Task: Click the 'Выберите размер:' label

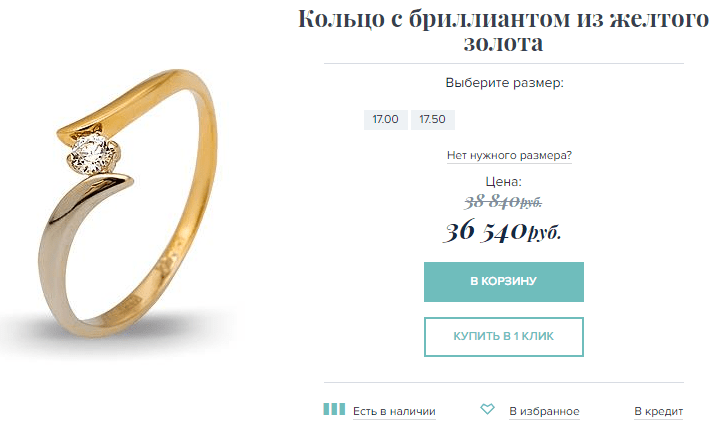Action: tap(505, 83)
